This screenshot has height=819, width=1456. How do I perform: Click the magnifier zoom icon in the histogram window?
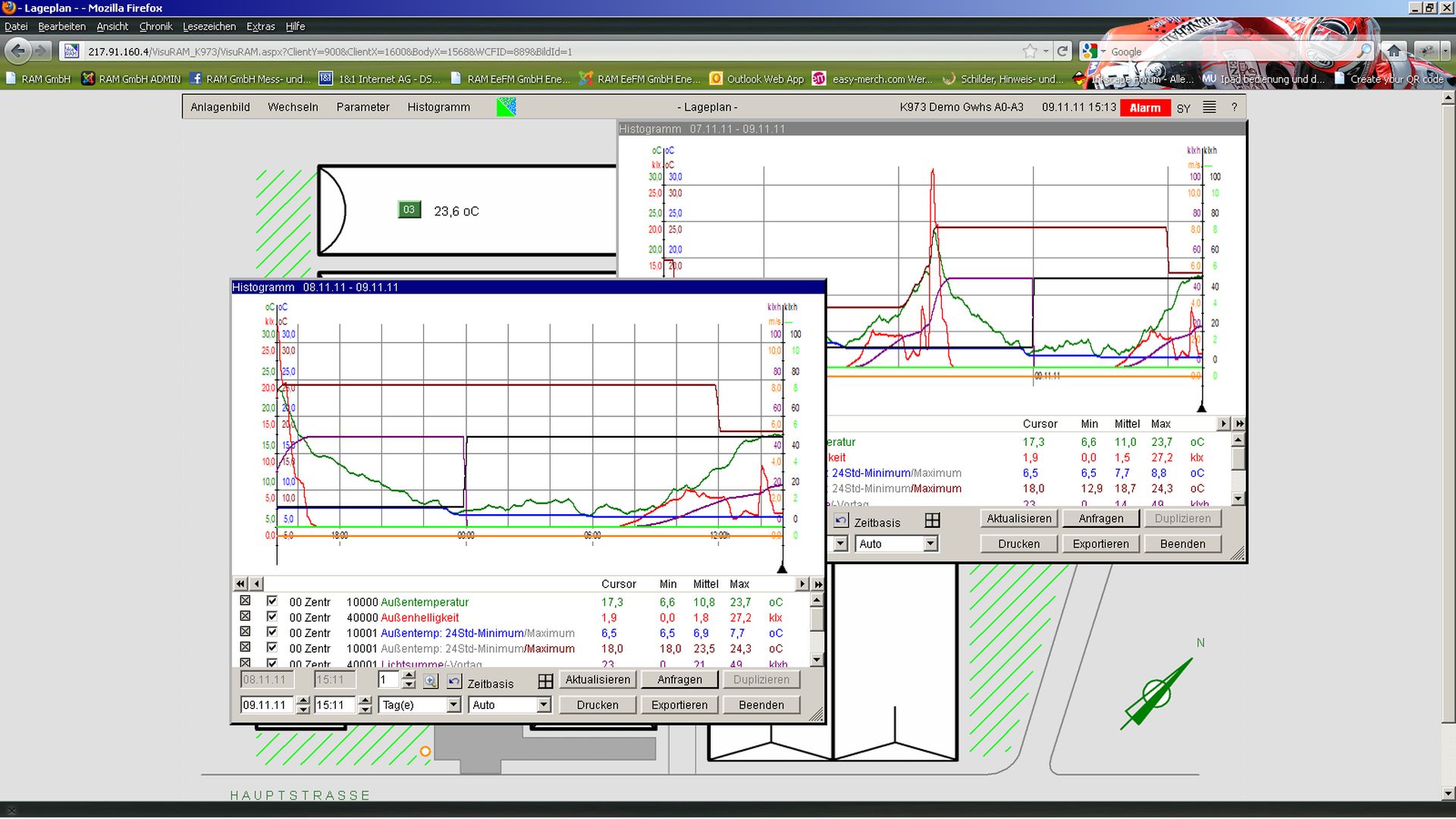tap(430, 682)
